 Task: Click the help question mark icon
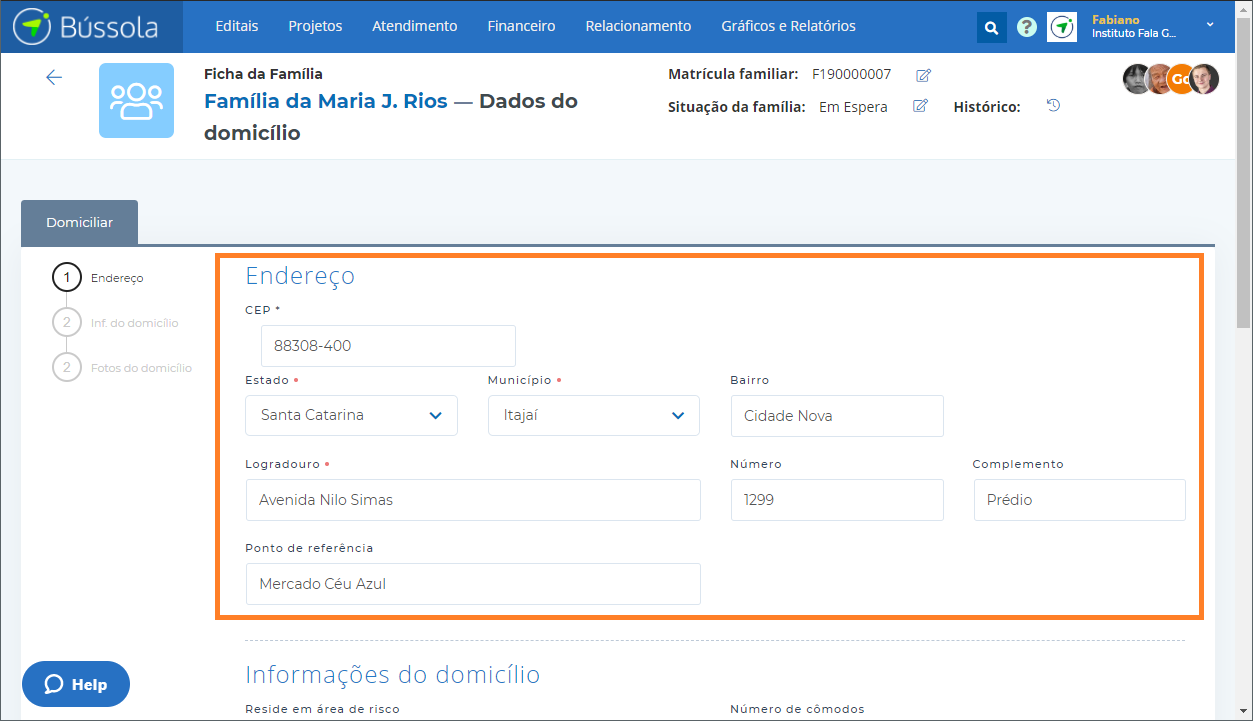point(1026,28)
